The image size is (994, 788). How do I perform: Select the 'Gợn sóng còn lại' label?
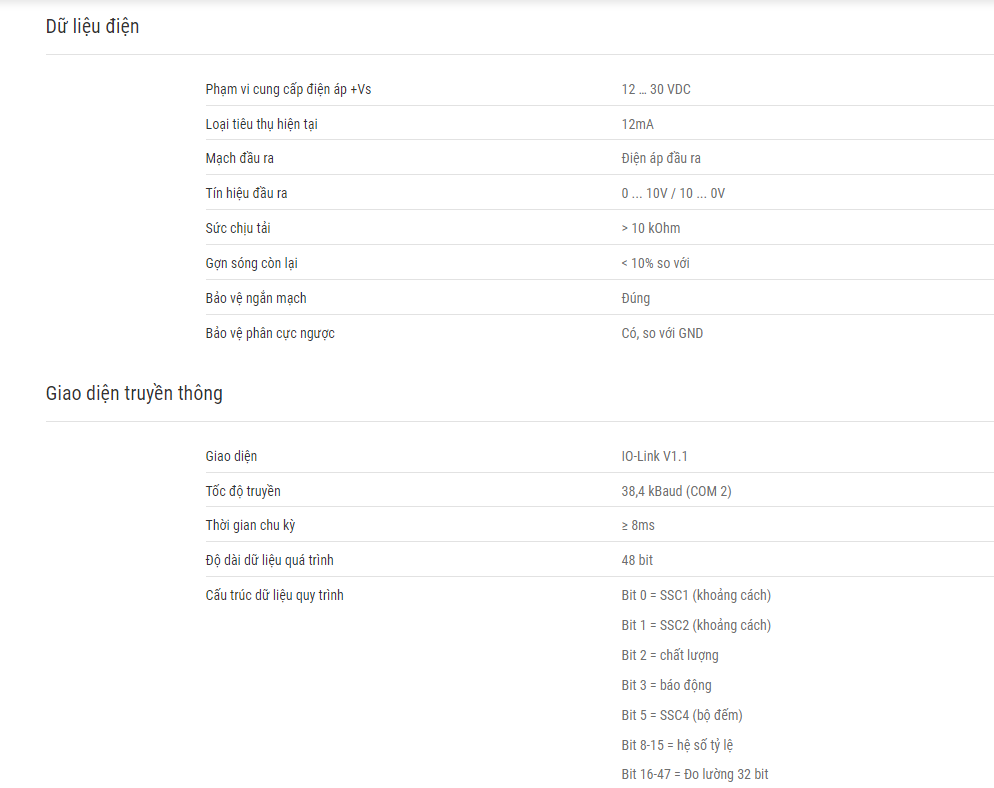click(252, 263)
